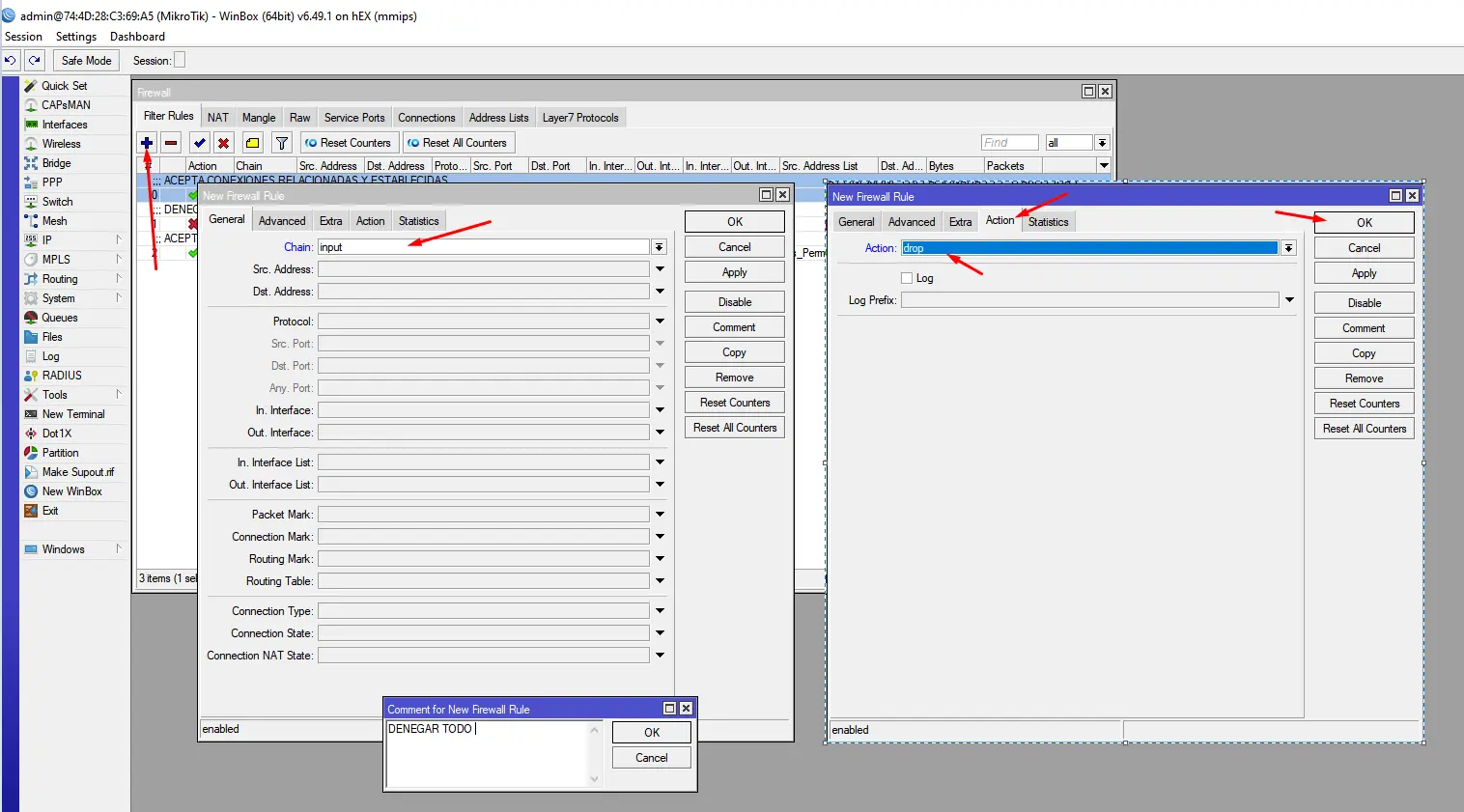Click Apply in the left New Firewall Rule window

click(735, 272)
